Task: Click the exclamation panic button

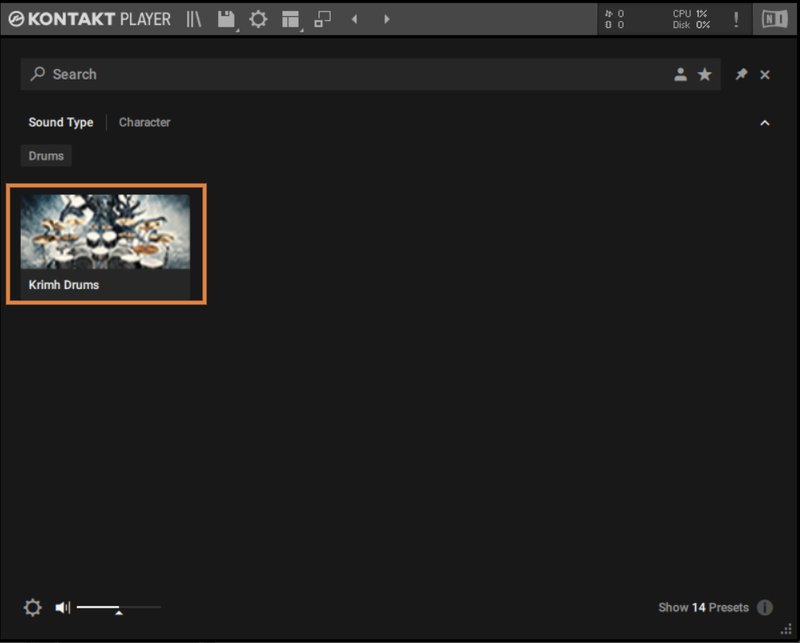Action: tap(736, 19)
